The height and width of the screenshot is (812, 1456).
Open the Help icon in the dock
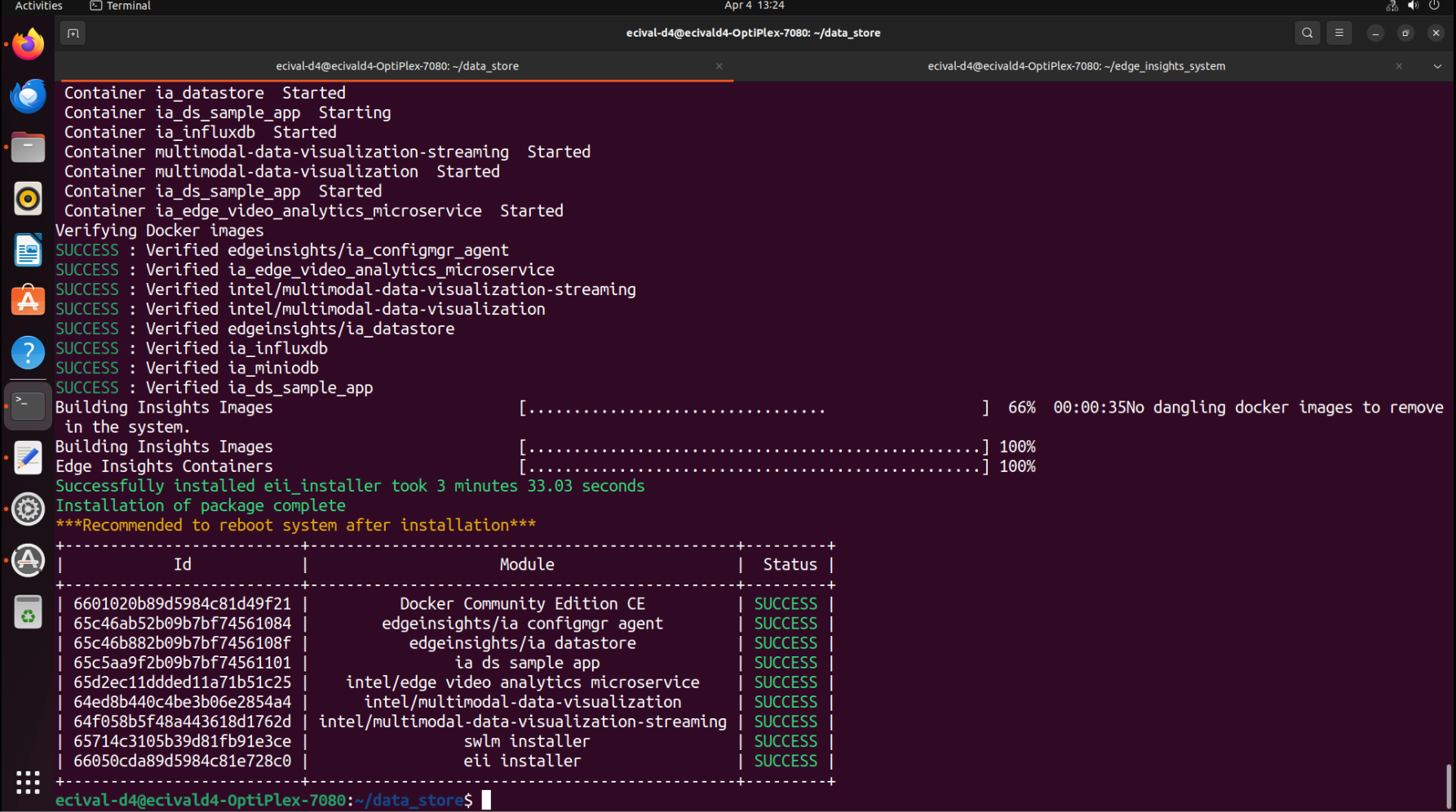28,353
